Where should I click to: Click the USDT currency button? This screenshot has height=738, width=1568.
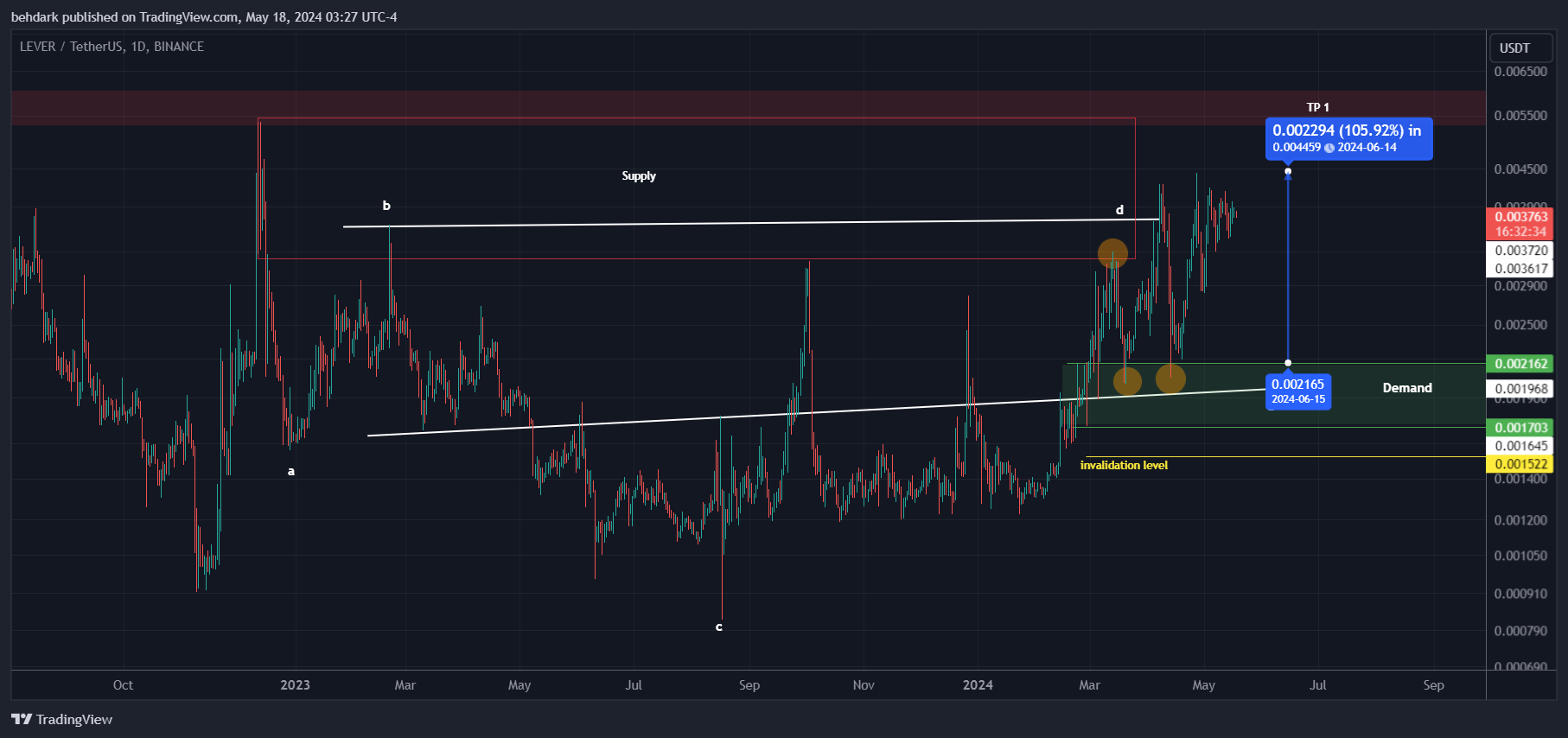coord(1521,48)
